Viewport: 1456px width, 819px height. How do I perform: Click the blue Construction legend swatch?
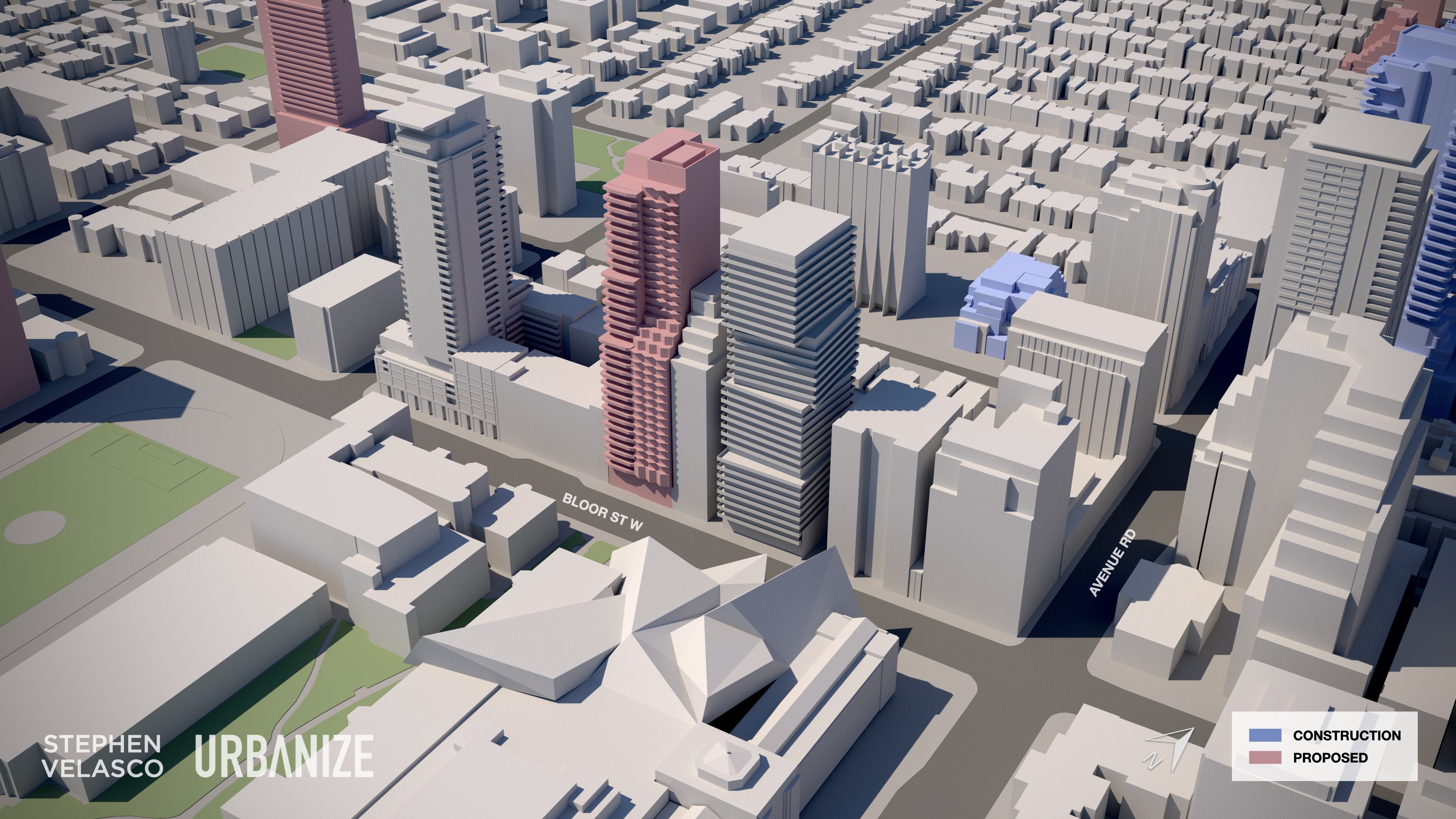tap(1265, 735)
